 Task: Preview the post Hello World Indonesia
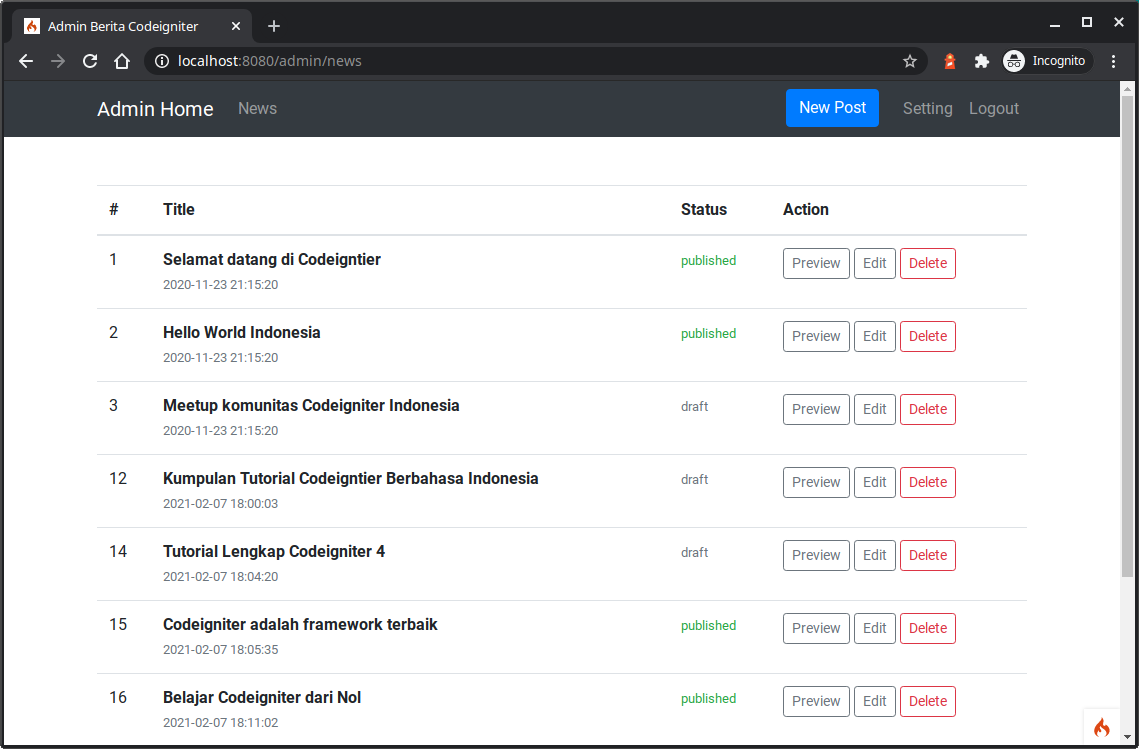816,336
